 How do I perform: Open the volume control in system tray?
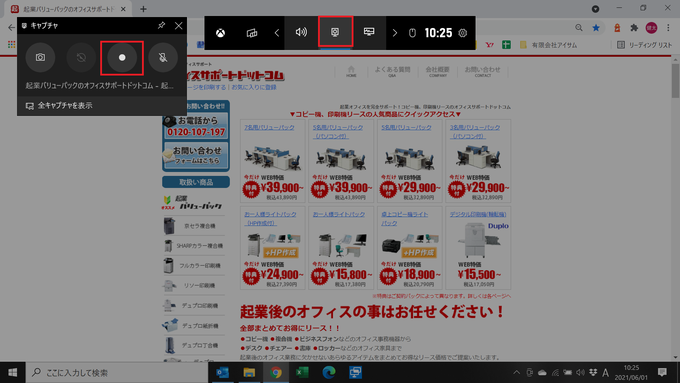pos(580,372)
